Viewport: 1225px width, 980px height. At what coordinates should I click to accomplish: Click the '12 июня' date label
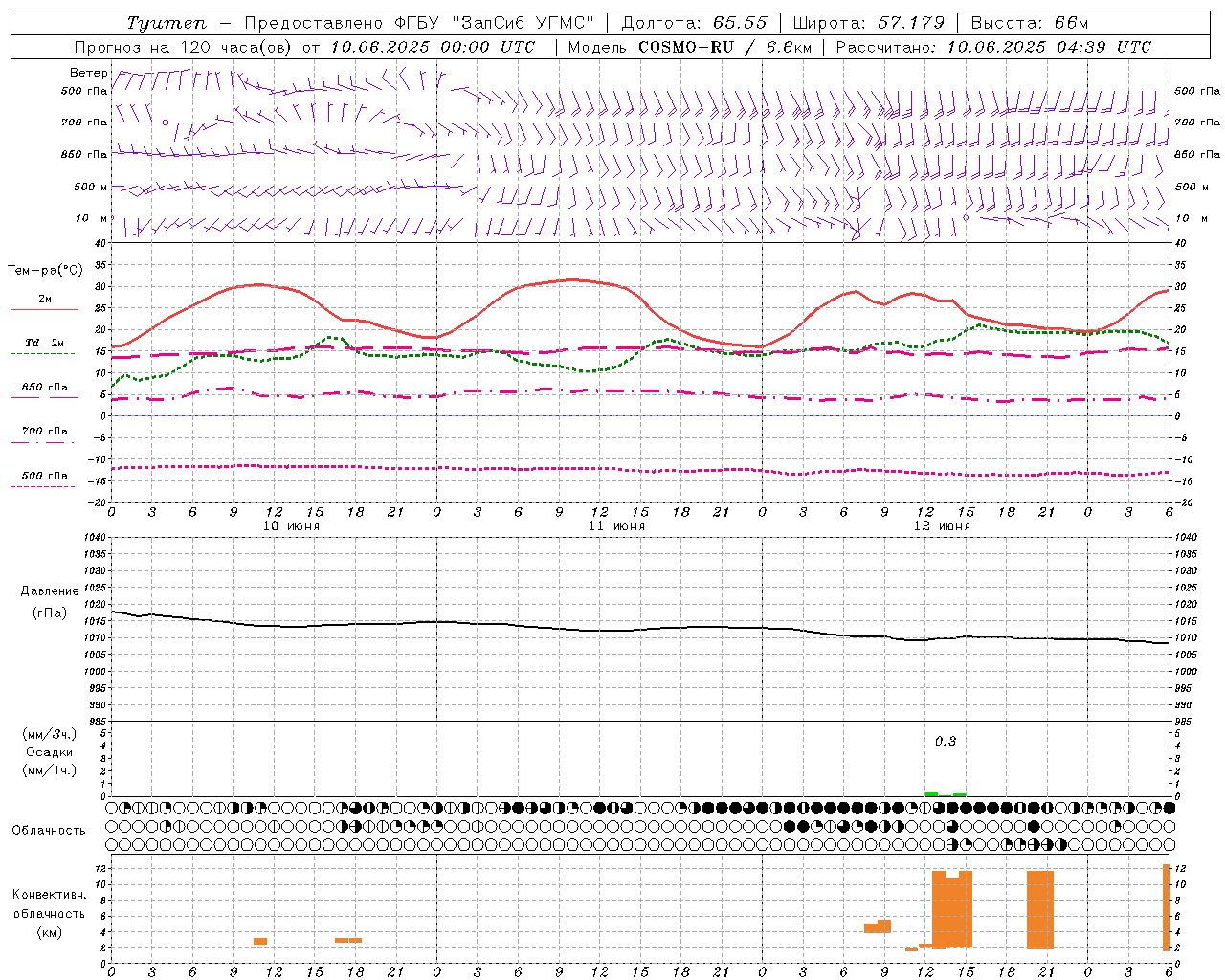(942, 526)
